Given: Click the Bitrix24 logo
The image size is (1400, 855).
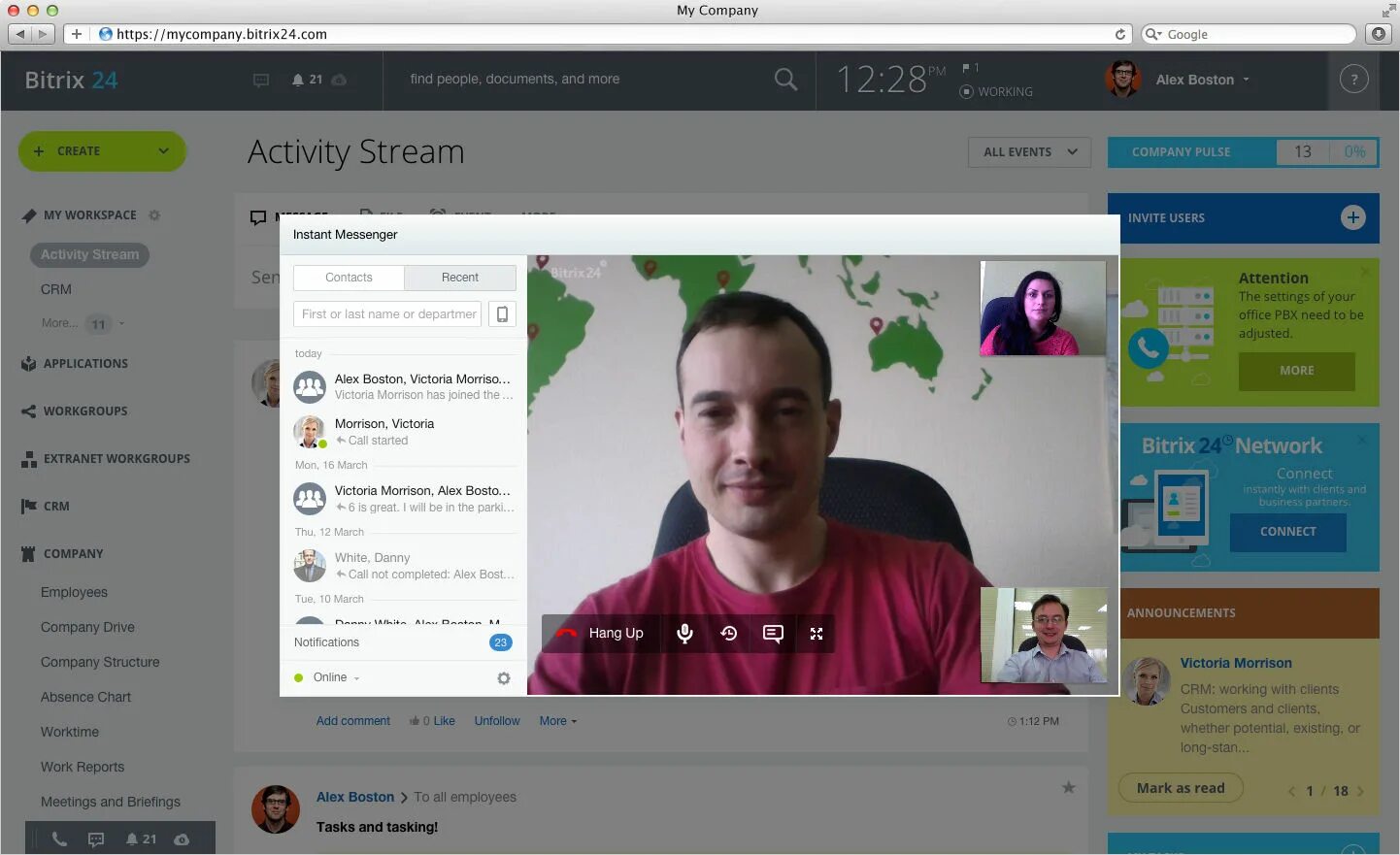Looking at the screenshot, I should [x=71, y=80].
